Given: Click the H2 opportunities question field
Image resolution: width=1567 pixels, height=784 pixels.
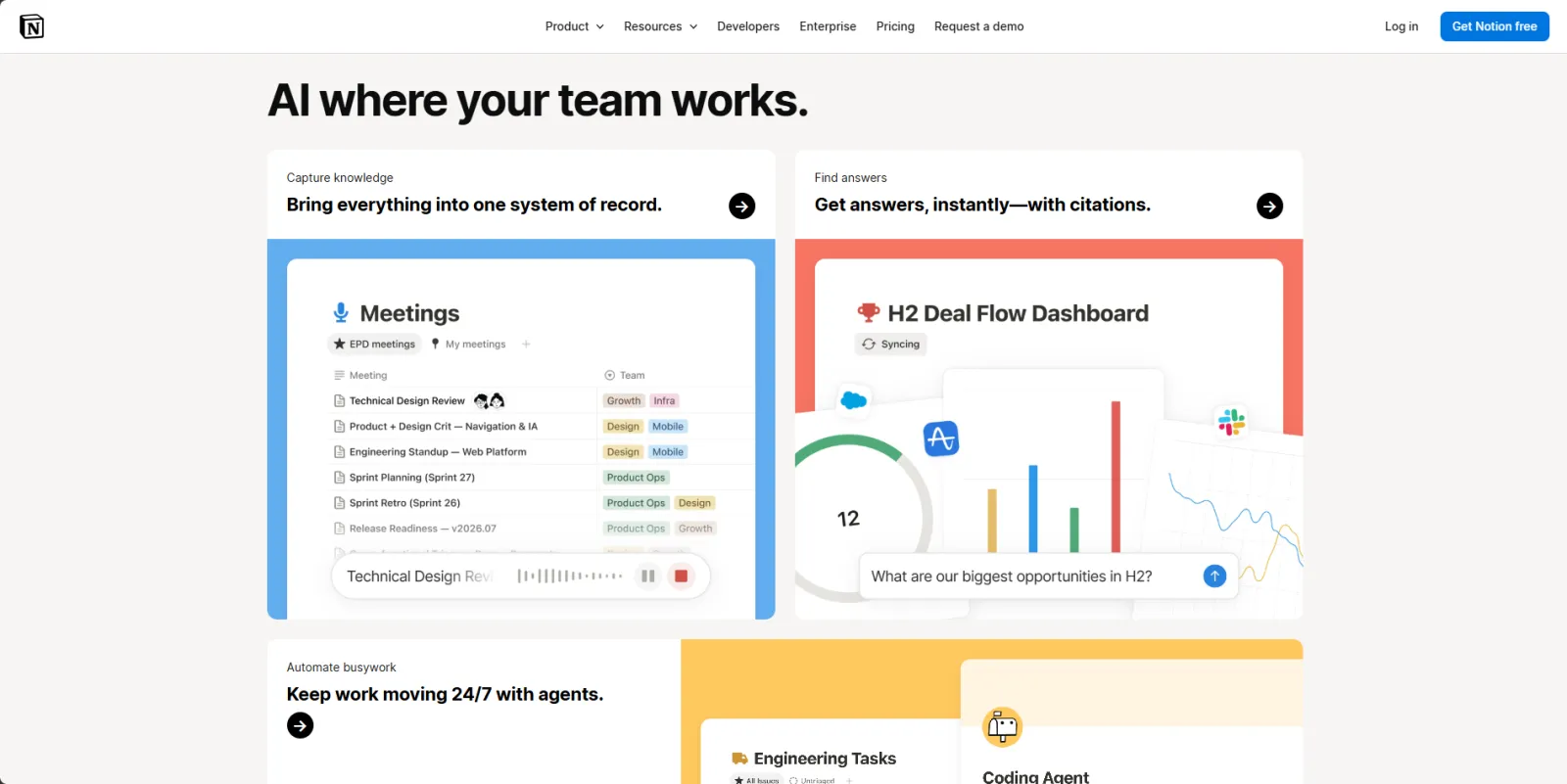Looking at the screenshot, I should [x=1048, y=576].
